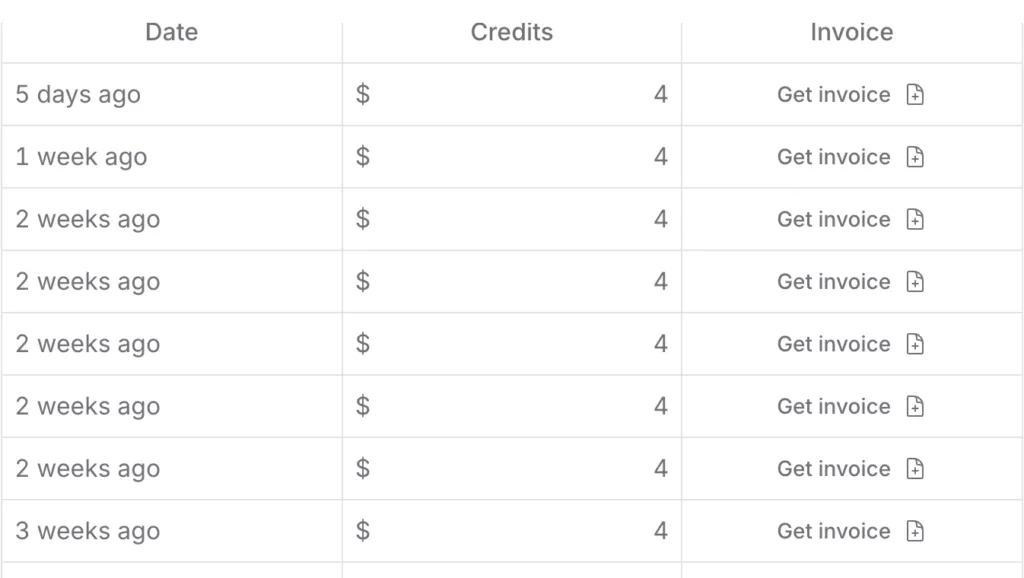Click the dollar sign in 3 weeks ago row
The height and width of the screenshot is (578, 1024).
(x=363, y=531)
